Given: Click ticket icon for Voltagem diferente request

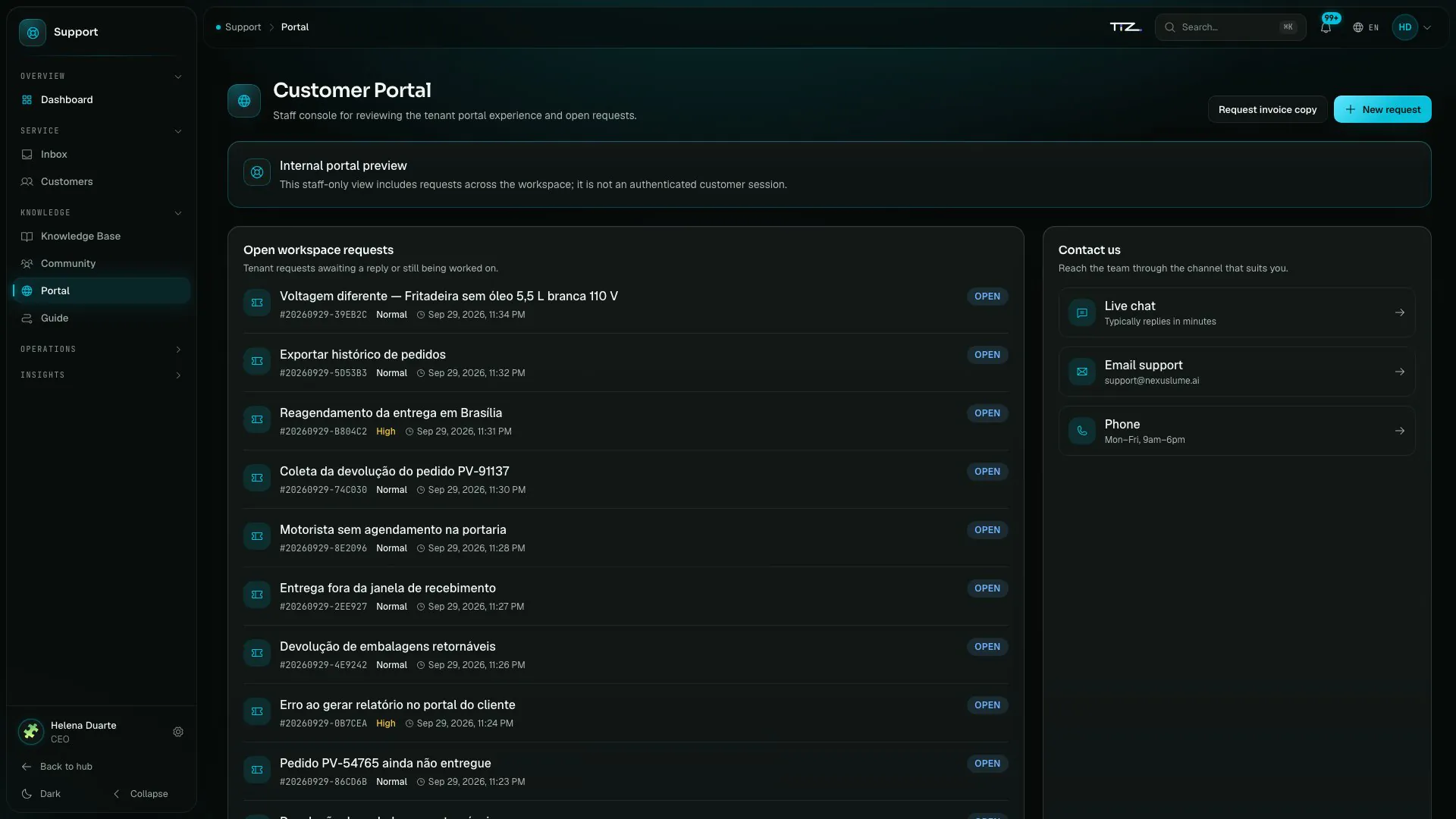Looking at the screenshot, I should point(257,303).
